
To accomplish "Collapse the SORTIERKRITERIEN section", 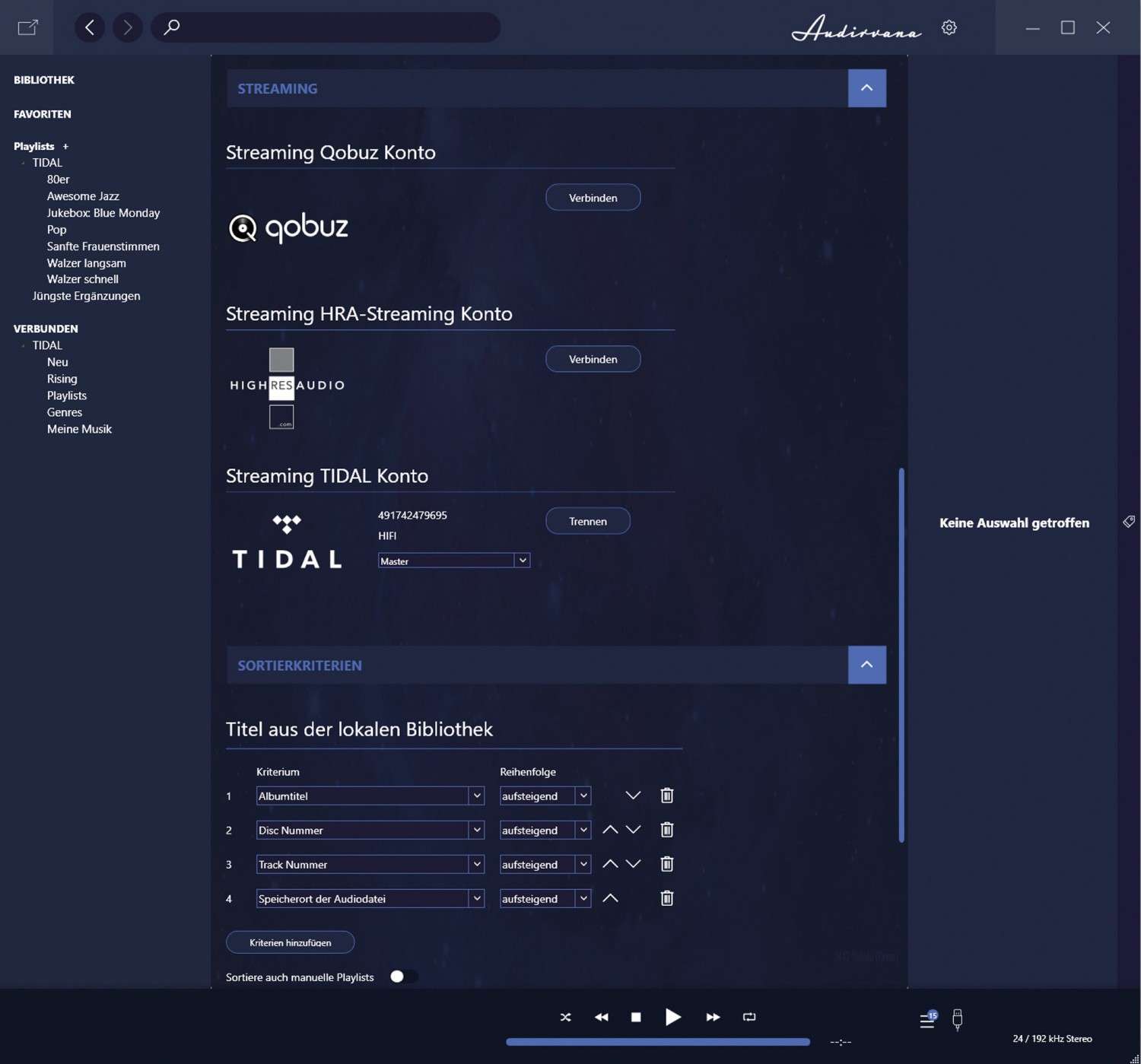I will (867, 665).
